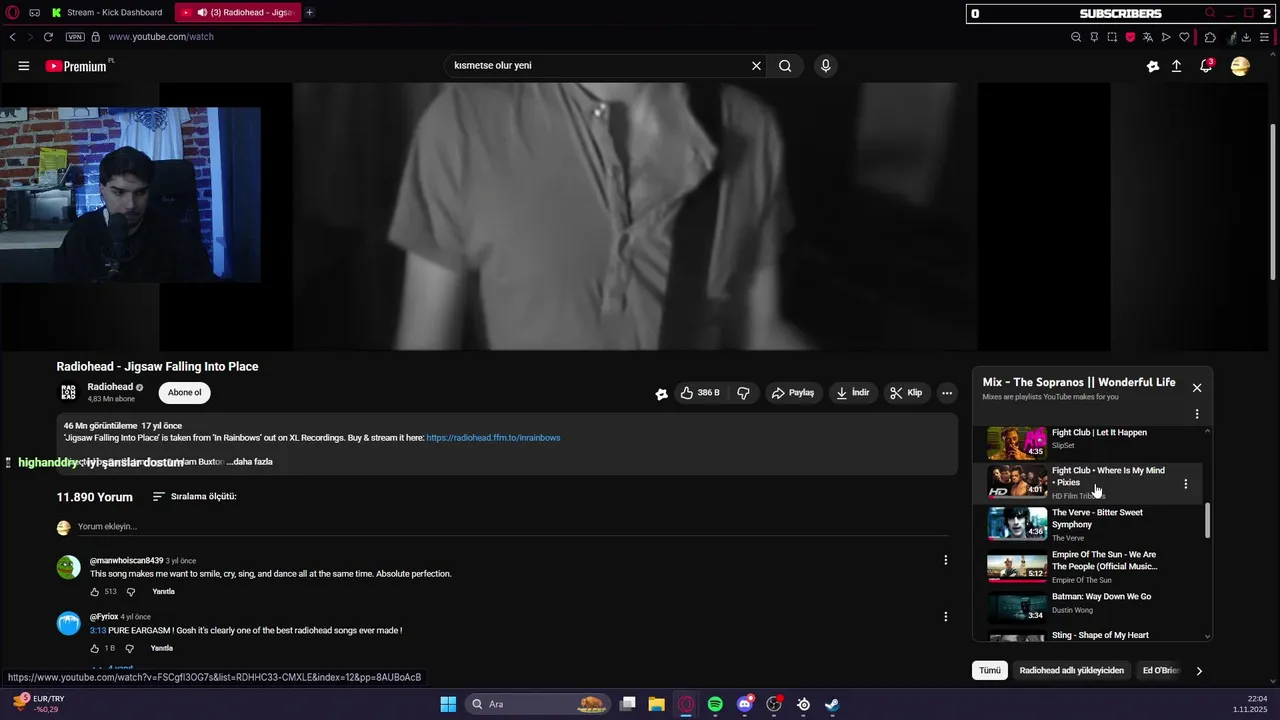Open the YouTube create upload icon
Viewport: 1280px width, 720px height.
1176,66
